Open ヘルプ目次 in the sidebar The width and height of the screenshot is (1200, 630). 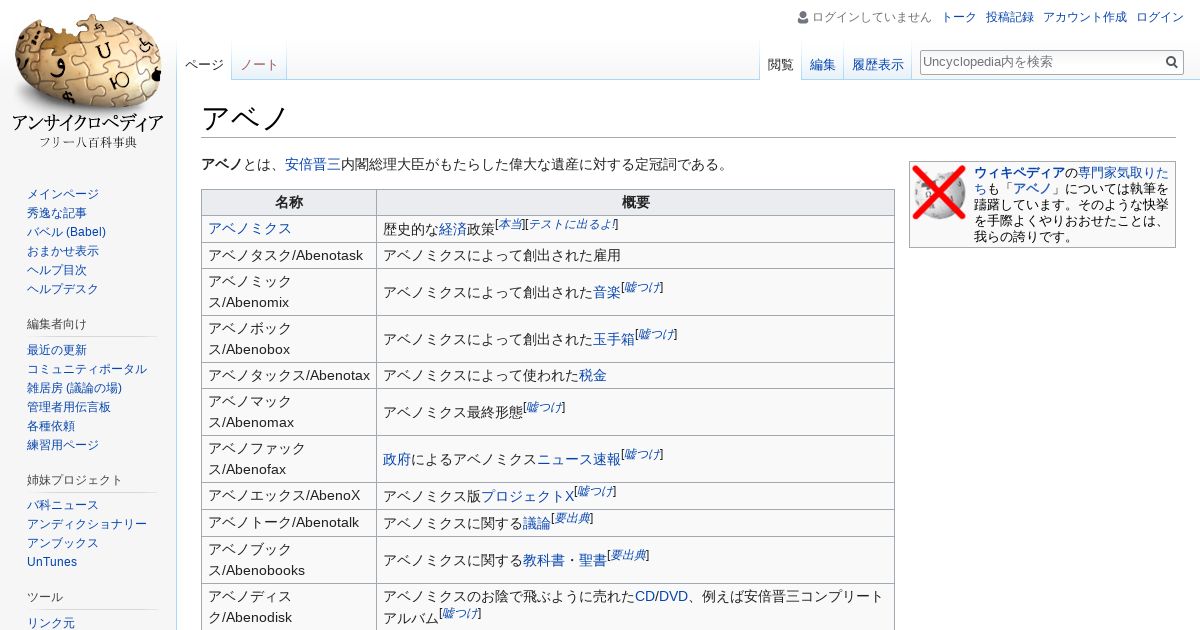click(x=57, y=270)
